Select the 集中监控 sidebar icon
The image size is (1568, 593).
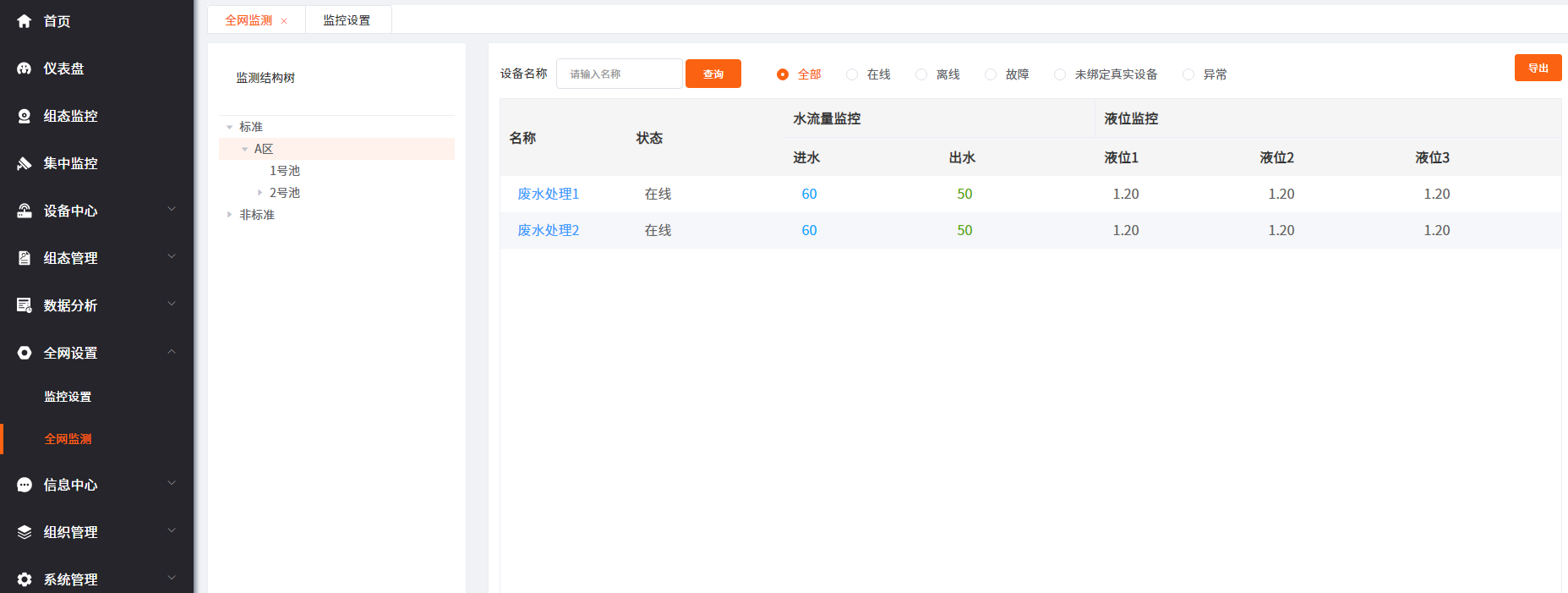pos(25,163)
